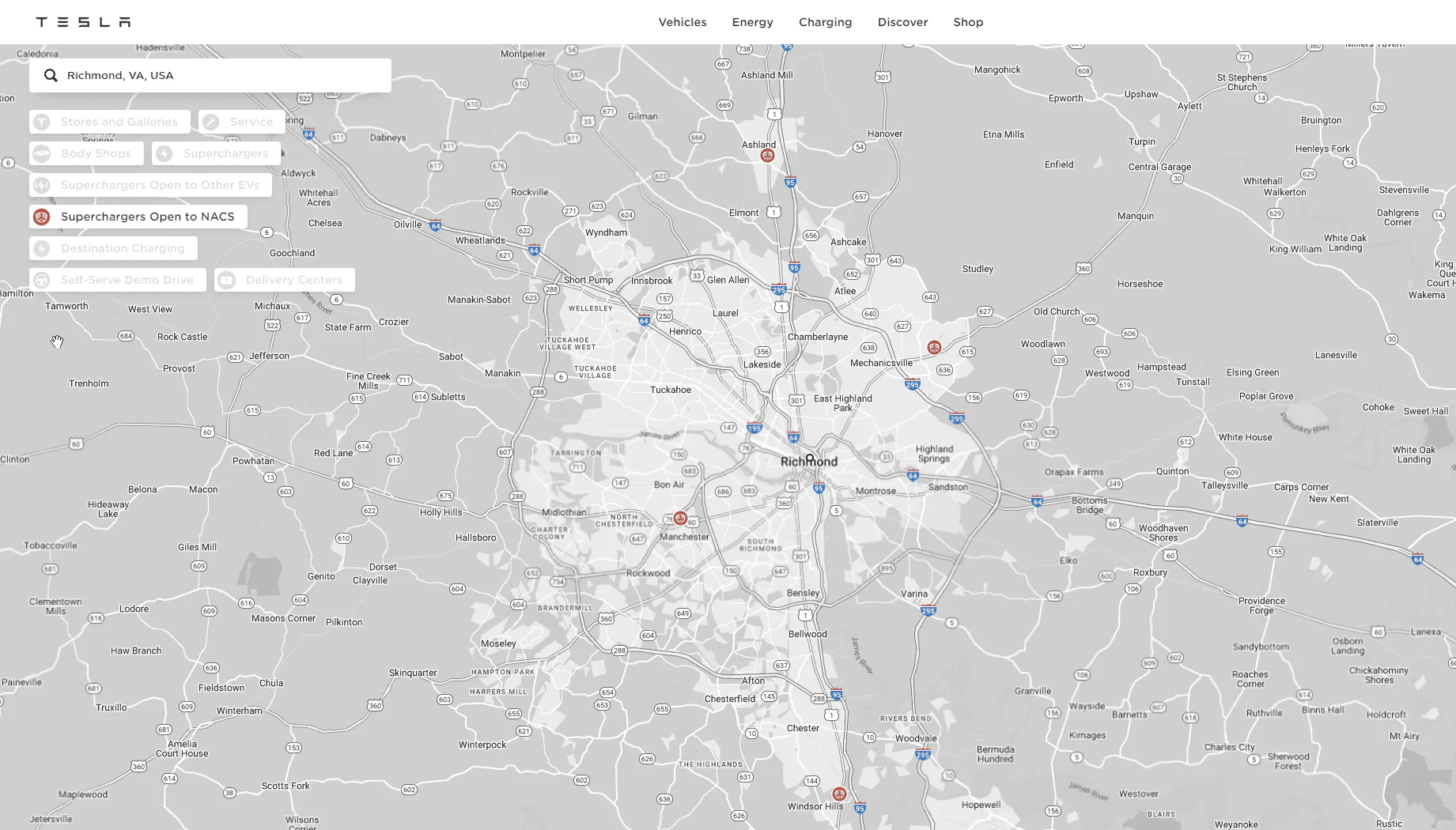The height and width of the screenshot is (830, 1456).
Task: Click the Montrose map label
Action: pyautogui.click(x=876, y=491)
